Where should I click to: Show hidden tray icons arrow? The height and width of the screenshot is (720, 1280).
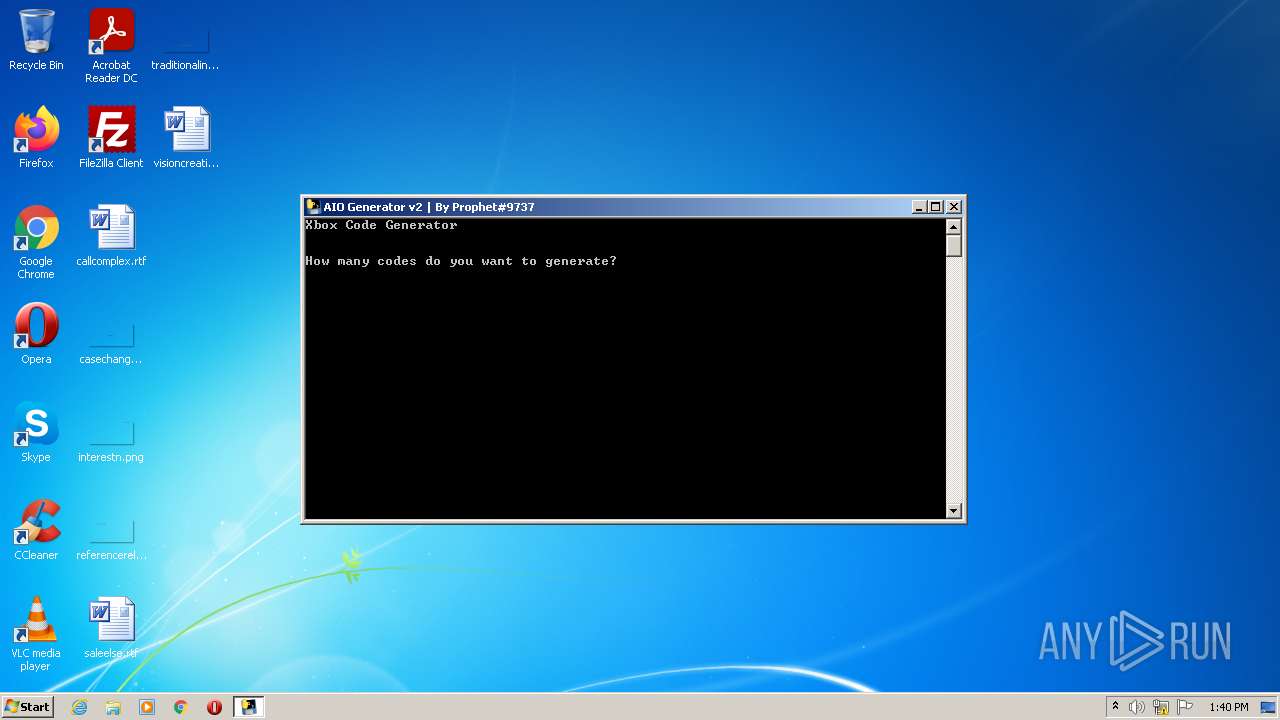coord(1115,707)
